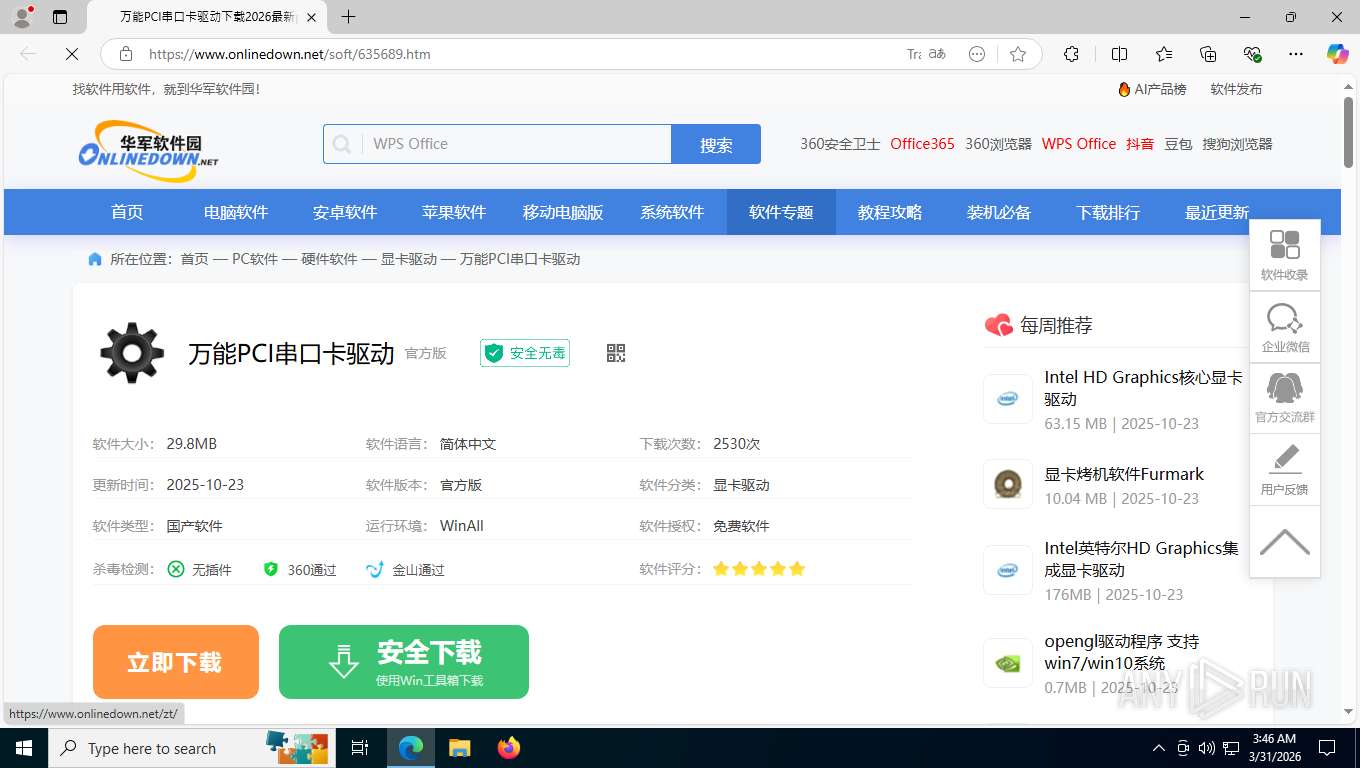Open the red Office365 link
The image size is (1360, 768).
pyautogui.click(x=922, y=144)
